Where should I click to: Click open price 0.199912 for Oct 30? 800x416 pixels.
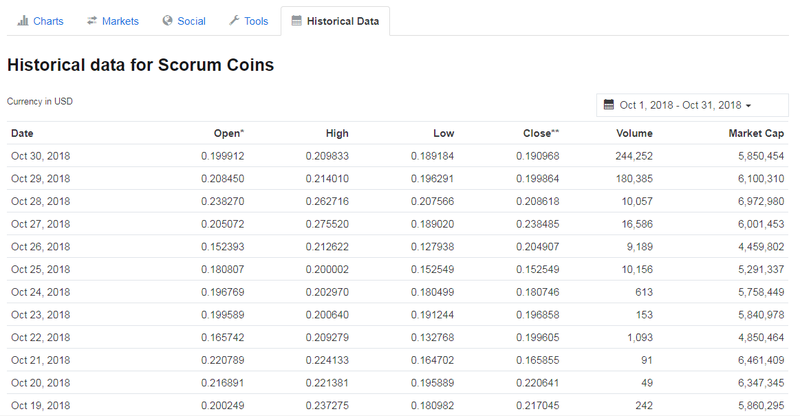pos(222,156)
